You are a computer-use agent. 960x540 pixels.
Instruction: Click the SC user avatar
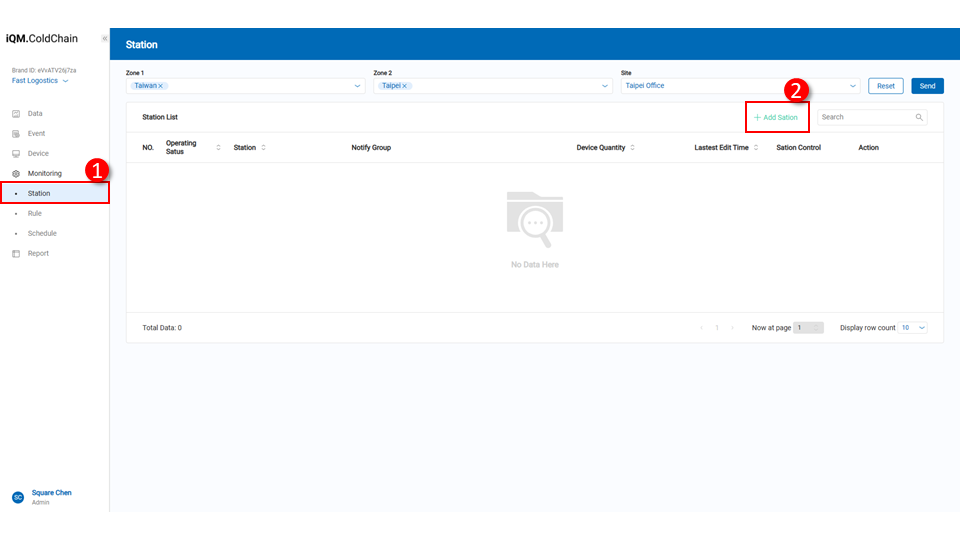tap(17, 497)
